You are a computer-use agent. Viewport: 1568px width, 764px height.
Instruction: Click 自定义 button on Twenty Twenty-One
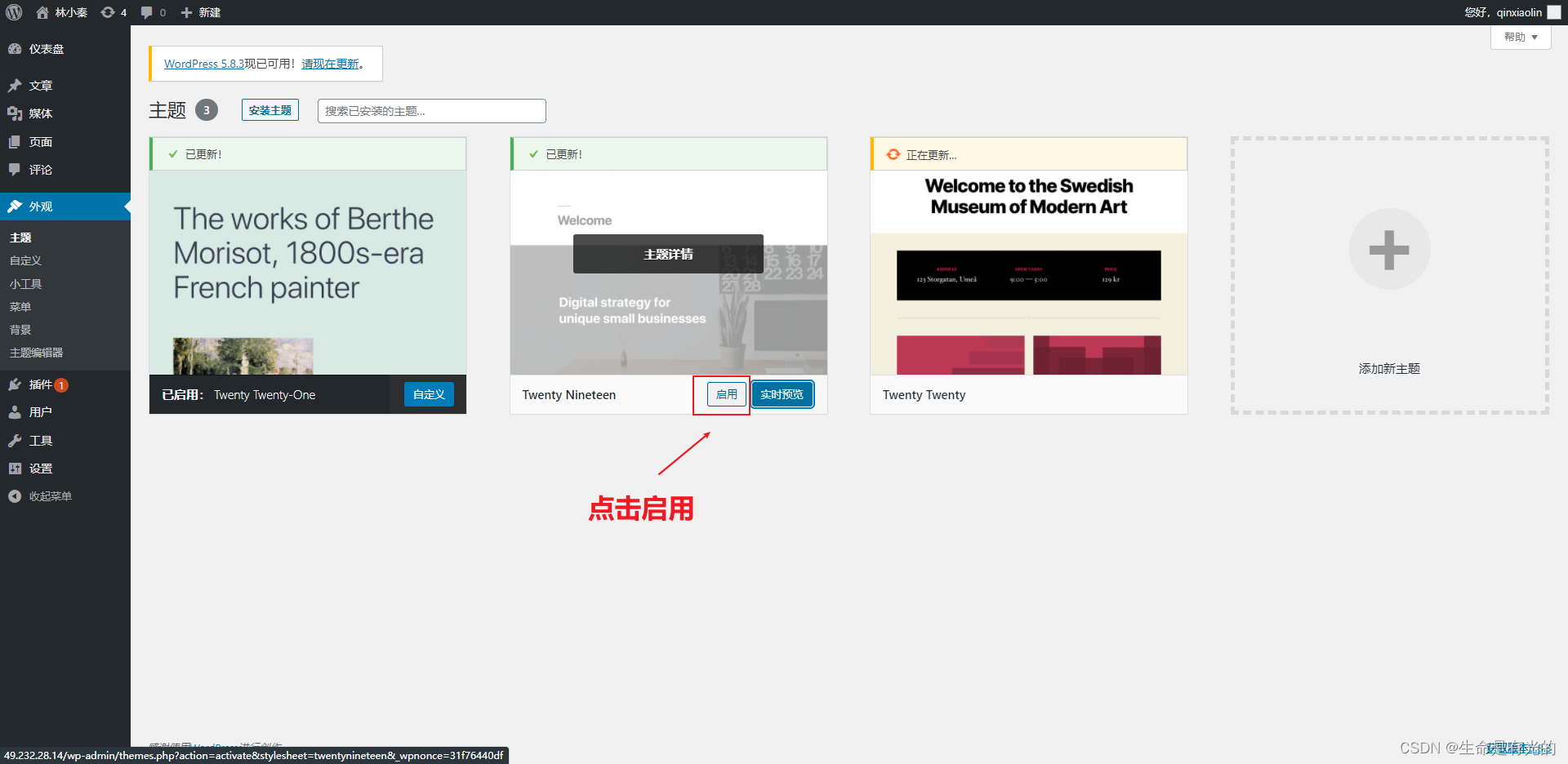tap(429, 394)
